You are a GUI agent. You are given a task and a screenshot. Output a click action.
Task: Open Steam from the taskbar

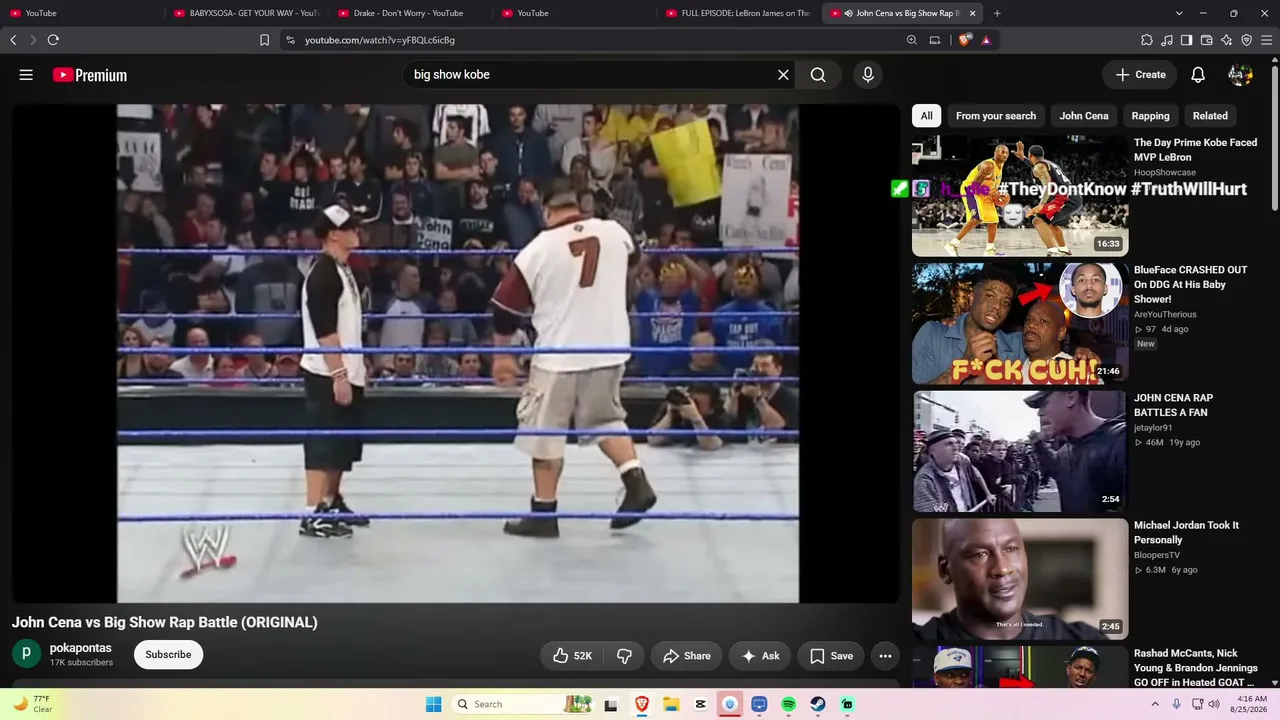[x=817, y=704]
